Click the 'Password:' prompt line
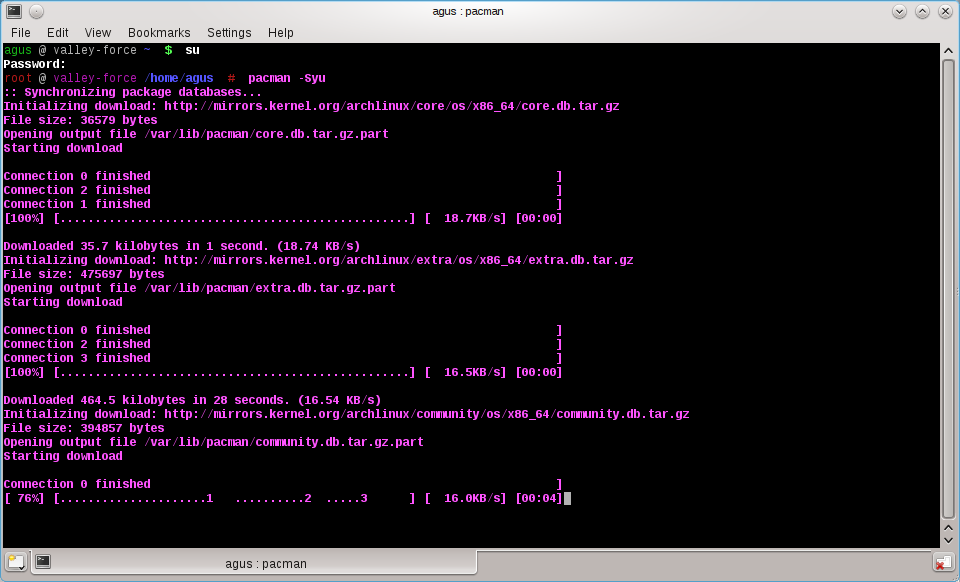This screenshot has height=582, width=960. point(34,64)
